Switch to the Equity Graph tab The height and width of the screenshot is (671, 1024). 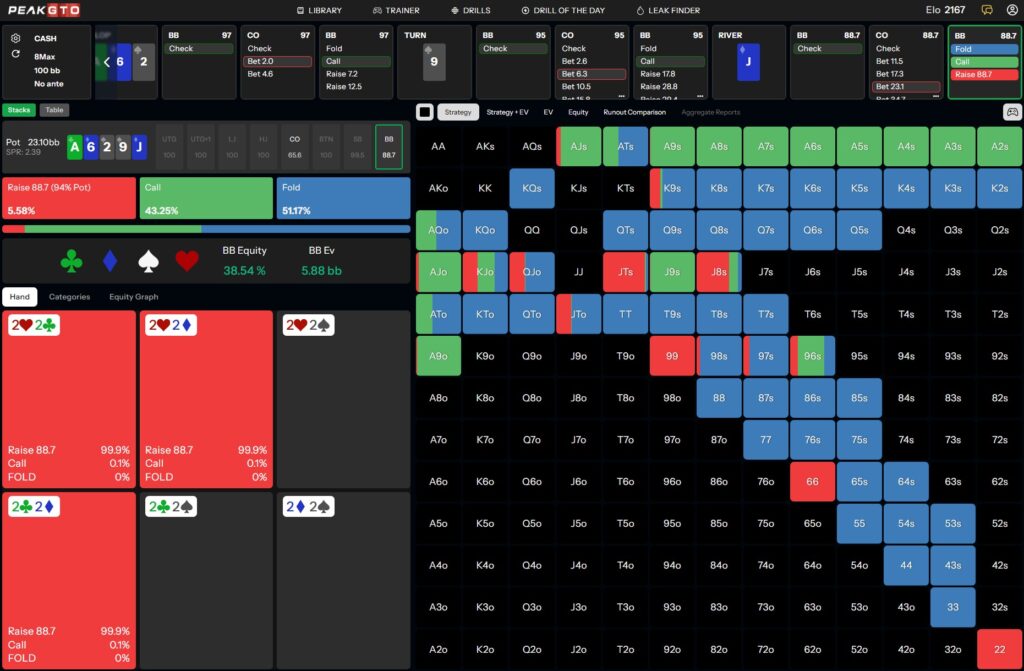click(133, 297)
